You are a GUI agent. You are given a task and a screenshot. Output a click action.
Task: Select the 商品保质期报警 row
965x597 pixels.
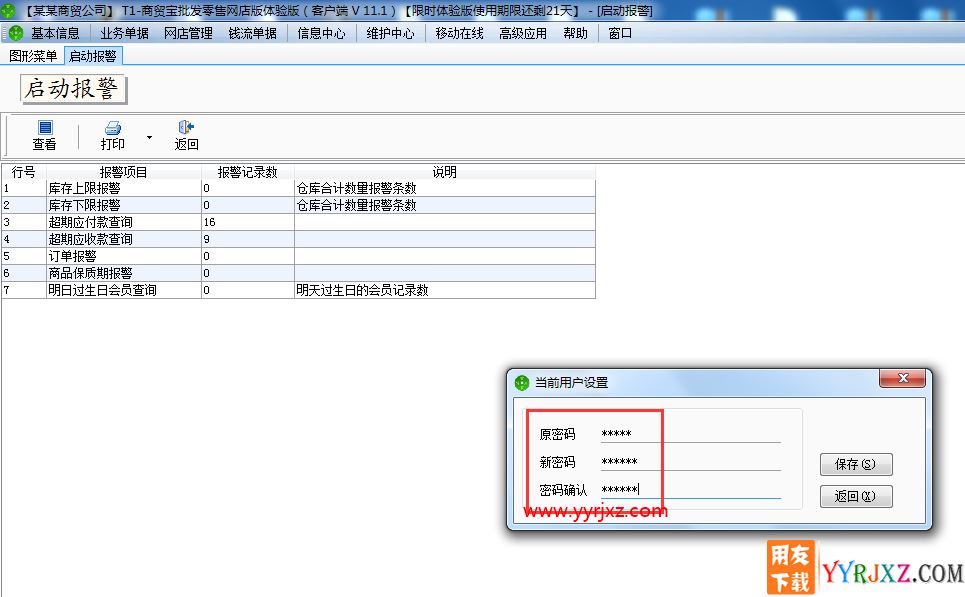298,273
